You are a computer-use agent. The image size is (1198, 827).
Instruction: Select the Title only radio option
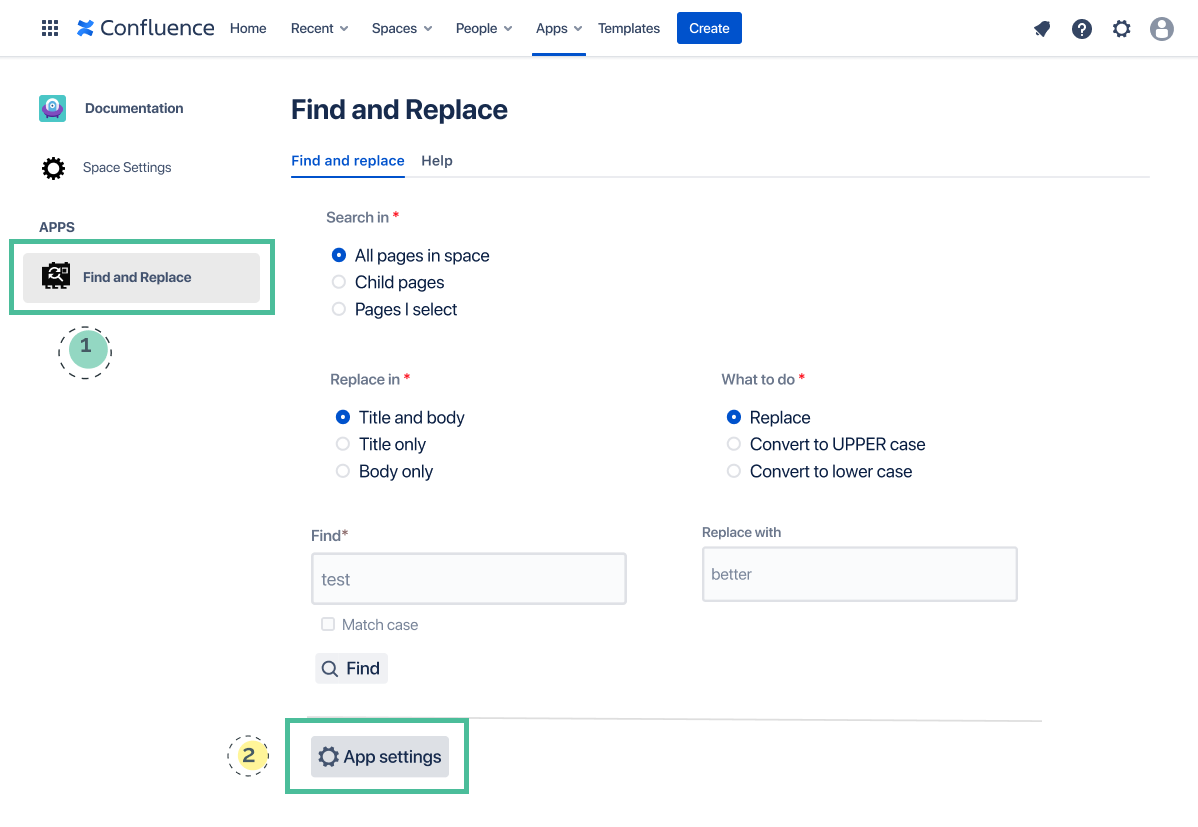(343, 444)
